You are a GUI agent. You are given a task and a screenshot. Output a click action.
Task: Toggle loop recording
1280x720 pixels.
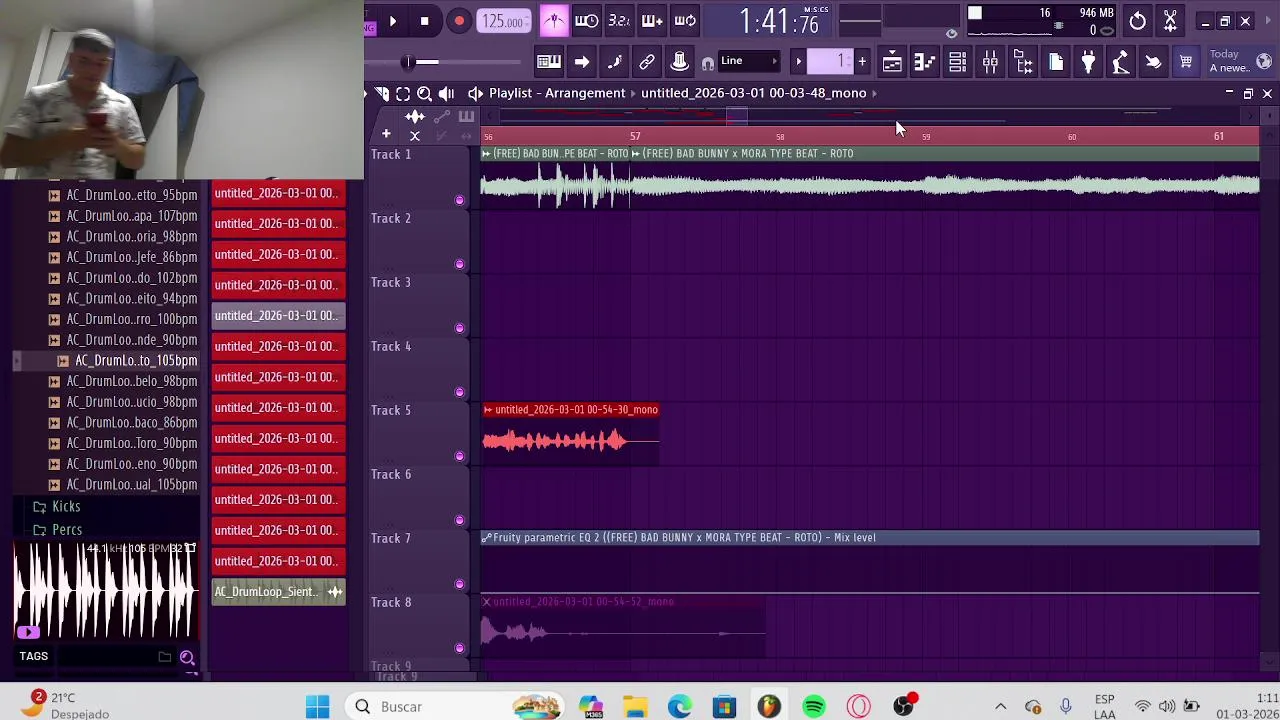pyautogui.click(x=685, y=21)
